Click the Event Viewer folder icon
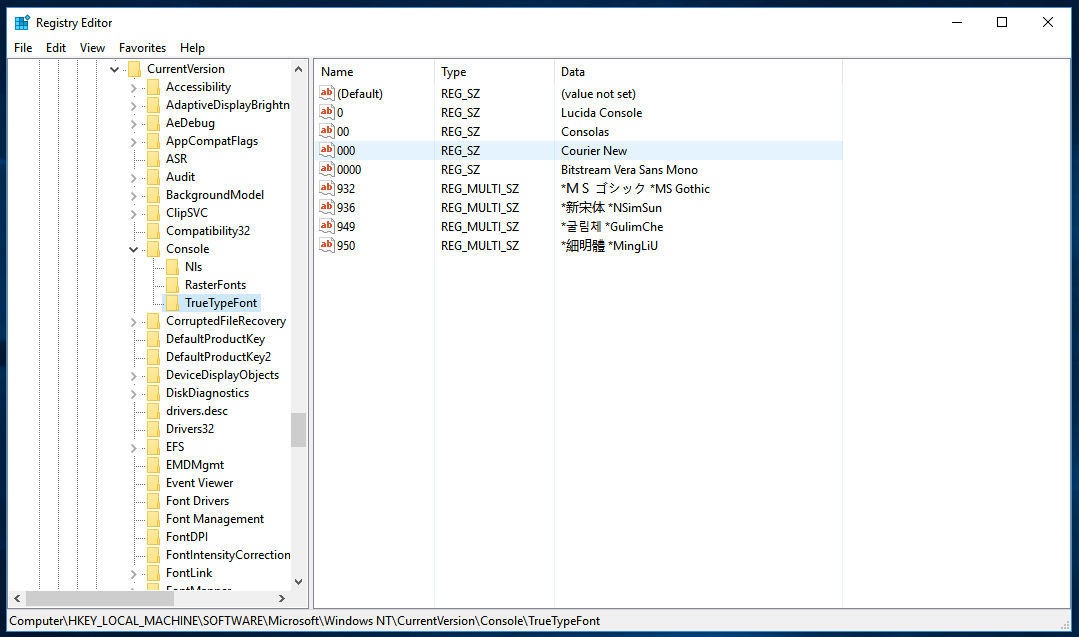The width and height of the screenshot is (1079, 637). [x=153, y=483]
